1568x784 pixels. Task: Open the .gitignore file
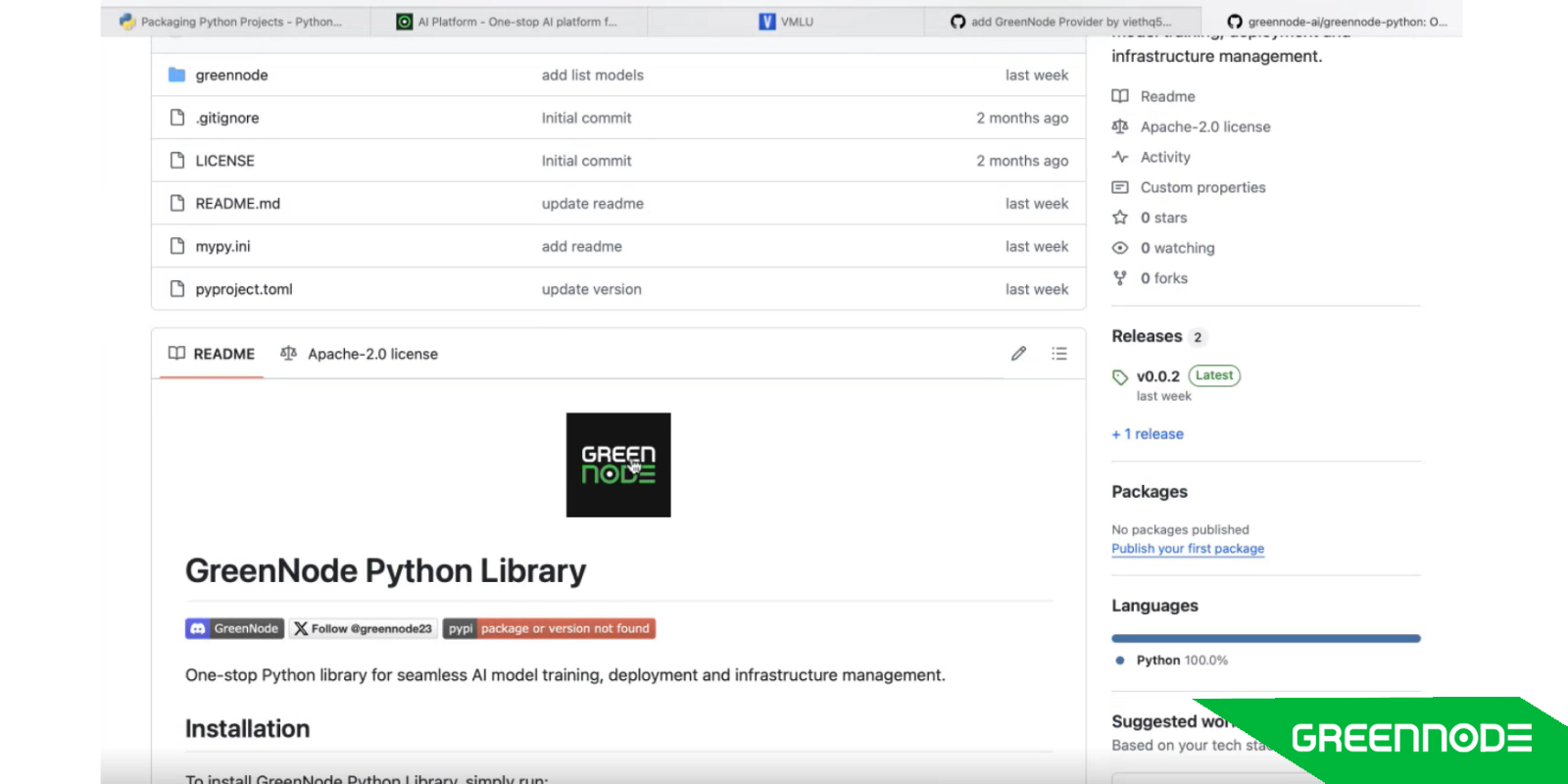[x=227, y=118]
